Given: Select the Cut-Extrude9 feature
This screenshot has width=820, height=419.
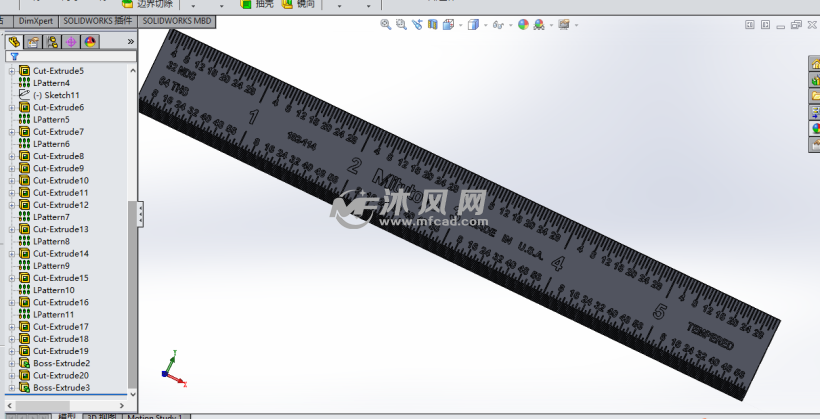Looking at the screenshot, I should point(58,168).
